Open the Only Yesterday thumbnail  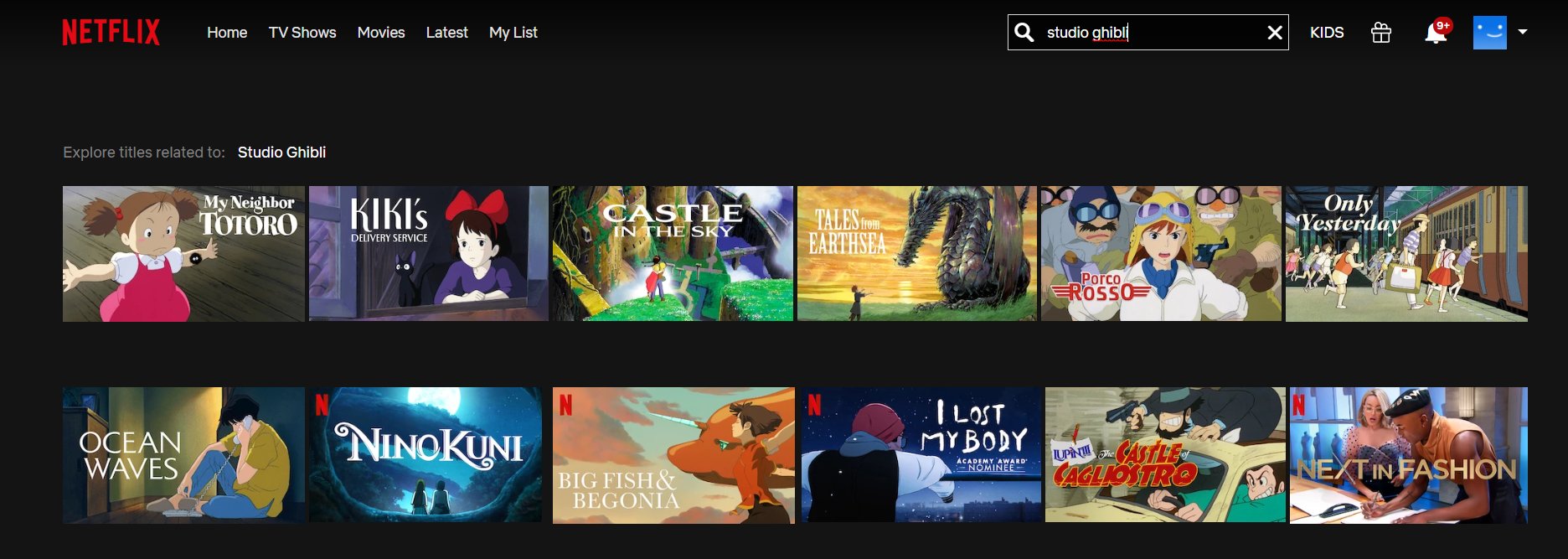[x=1406, y=254]
